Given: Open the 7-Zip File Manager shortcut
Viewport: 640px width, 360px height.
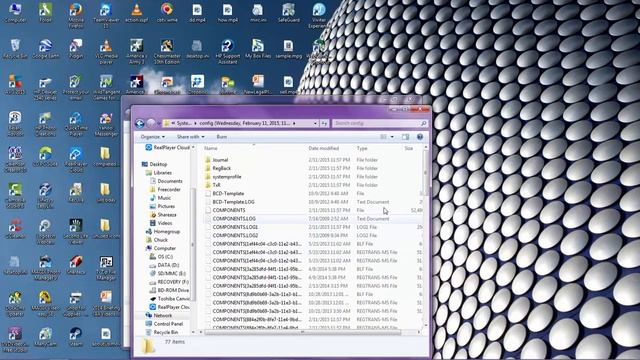Looking at the screenshot, I should (x=106, y=267).
